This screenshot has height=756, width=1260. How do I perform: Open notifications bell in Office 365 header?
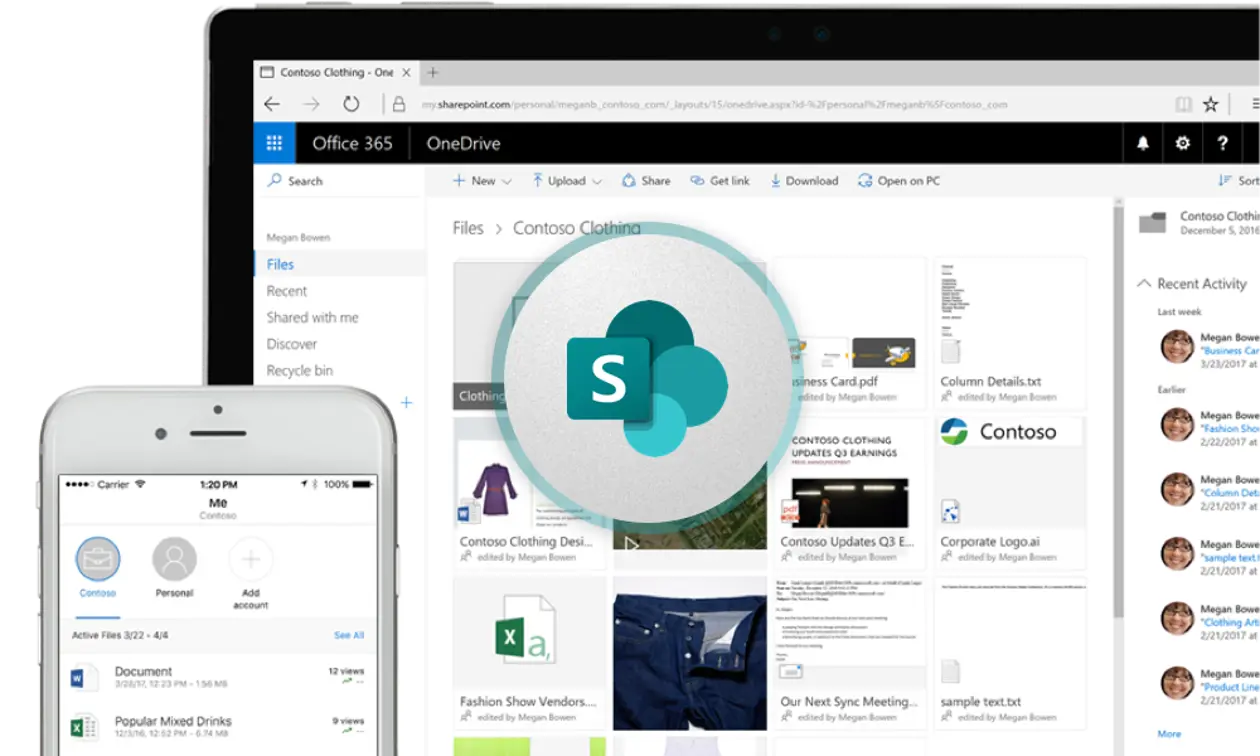tap(1143, 143)
